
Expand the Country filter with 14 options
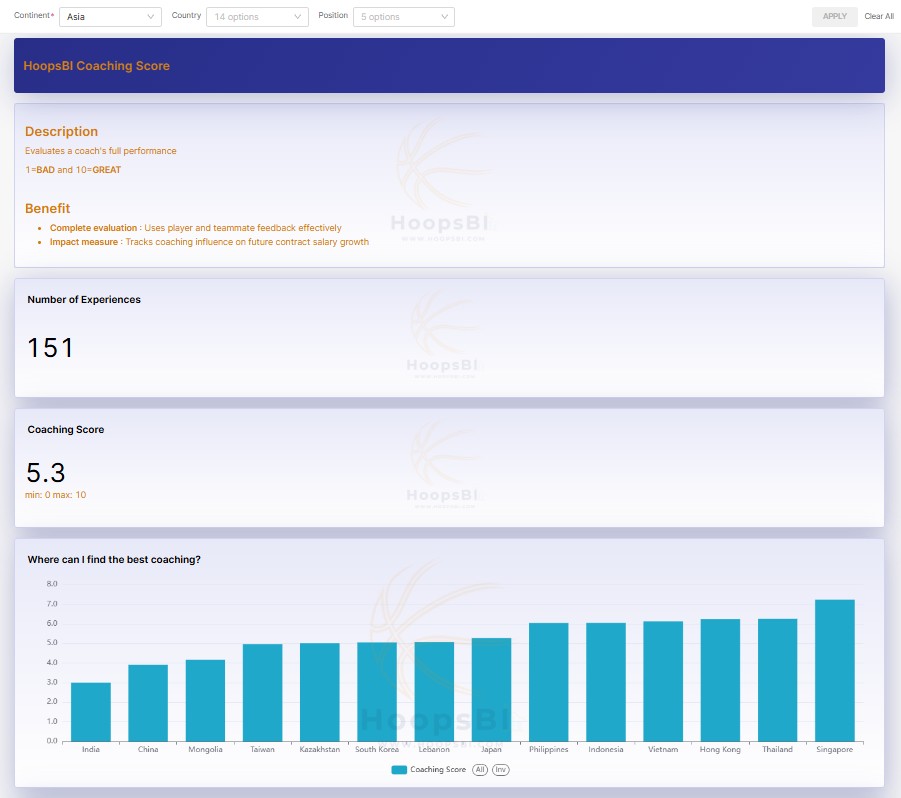click(x=256, y=17)
